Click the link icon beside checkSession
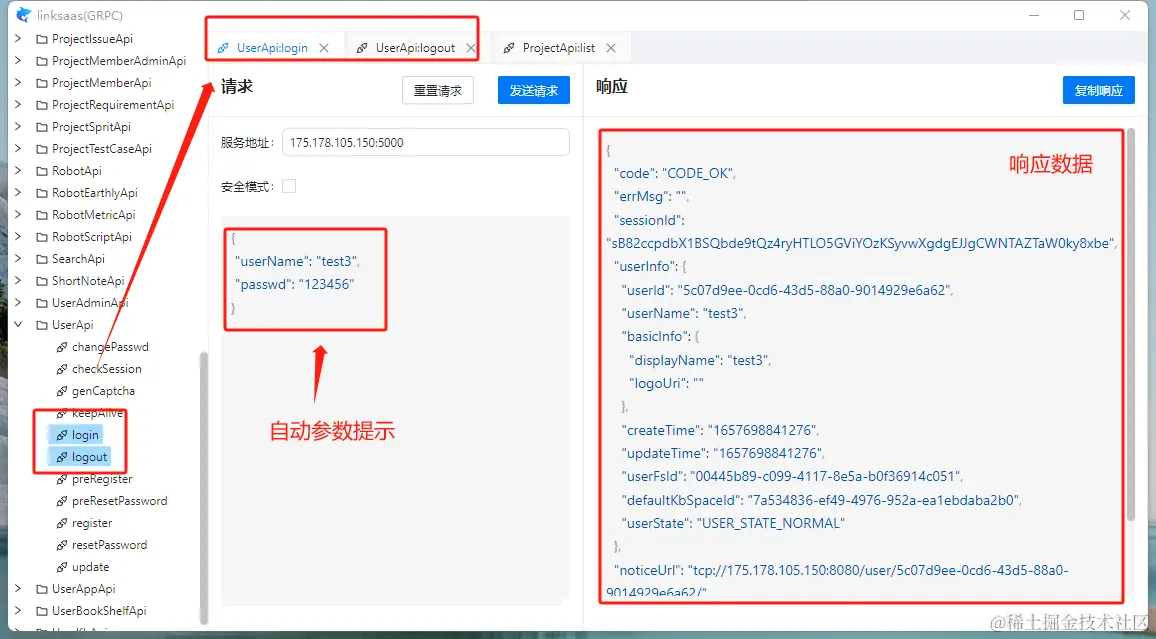This screenshot has width=1156, height=639. [x=62, y=369]
